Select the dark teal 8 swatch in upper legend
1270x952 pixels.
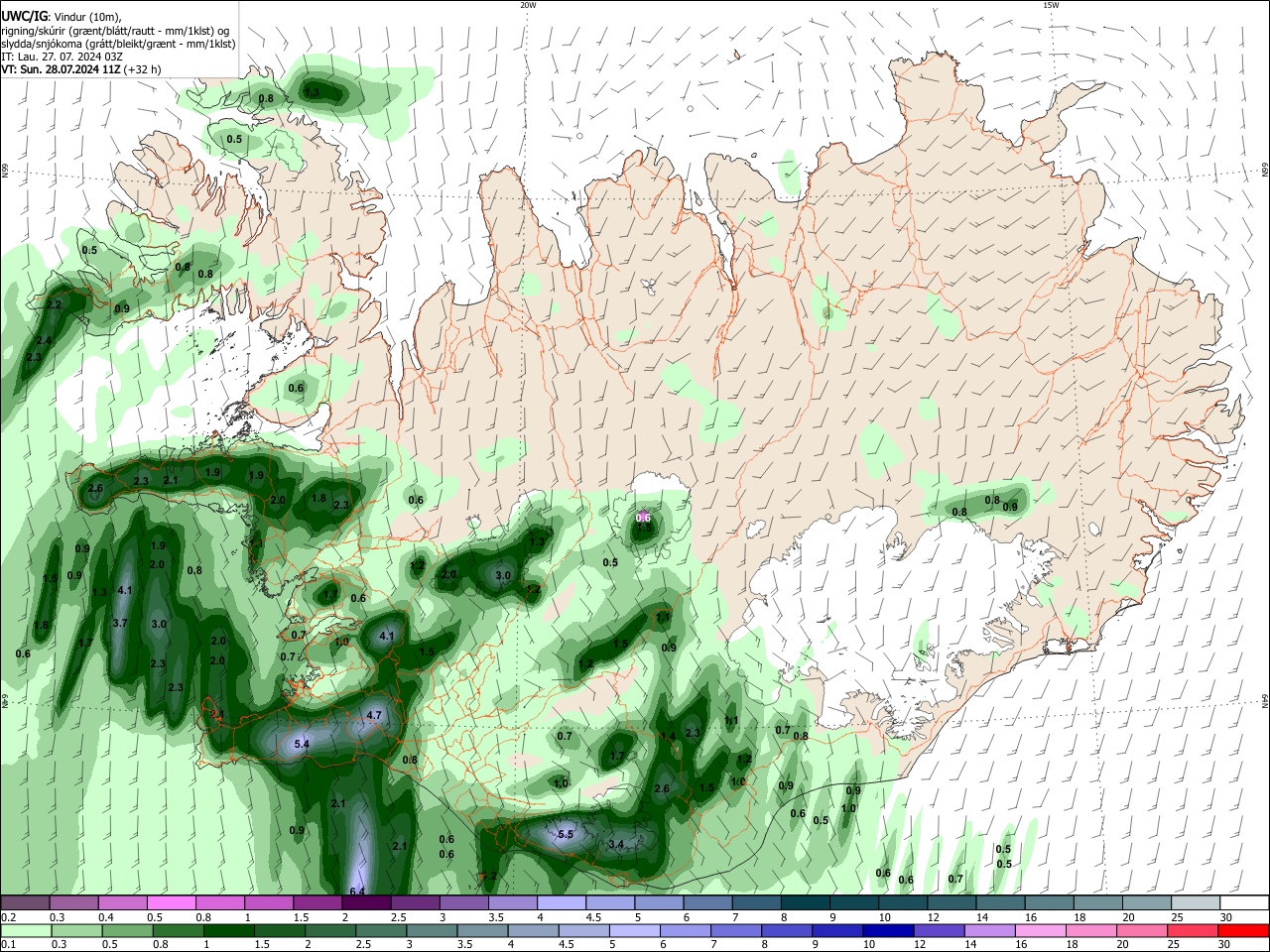(x=804, y=903)
